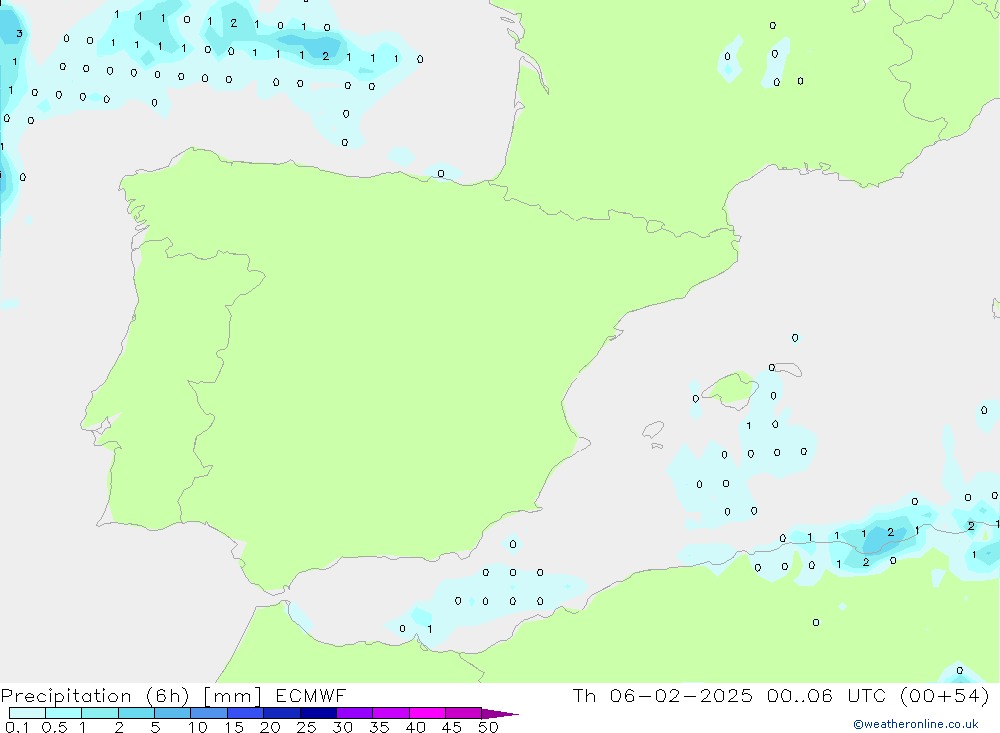Click the swatch for 45 to 50 mm
The width and height of the screenshot is (1000, 733).
point(464,713)
